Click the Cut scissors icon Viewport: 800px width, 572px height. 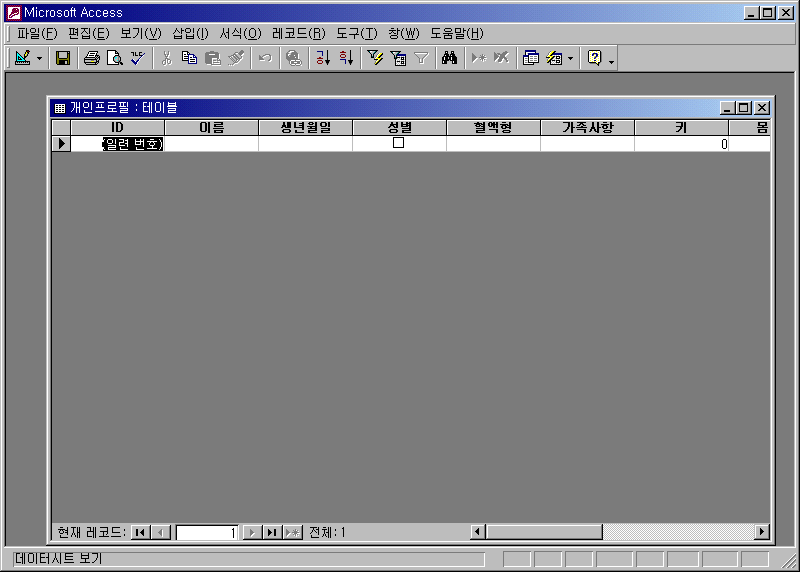[166, 58]
